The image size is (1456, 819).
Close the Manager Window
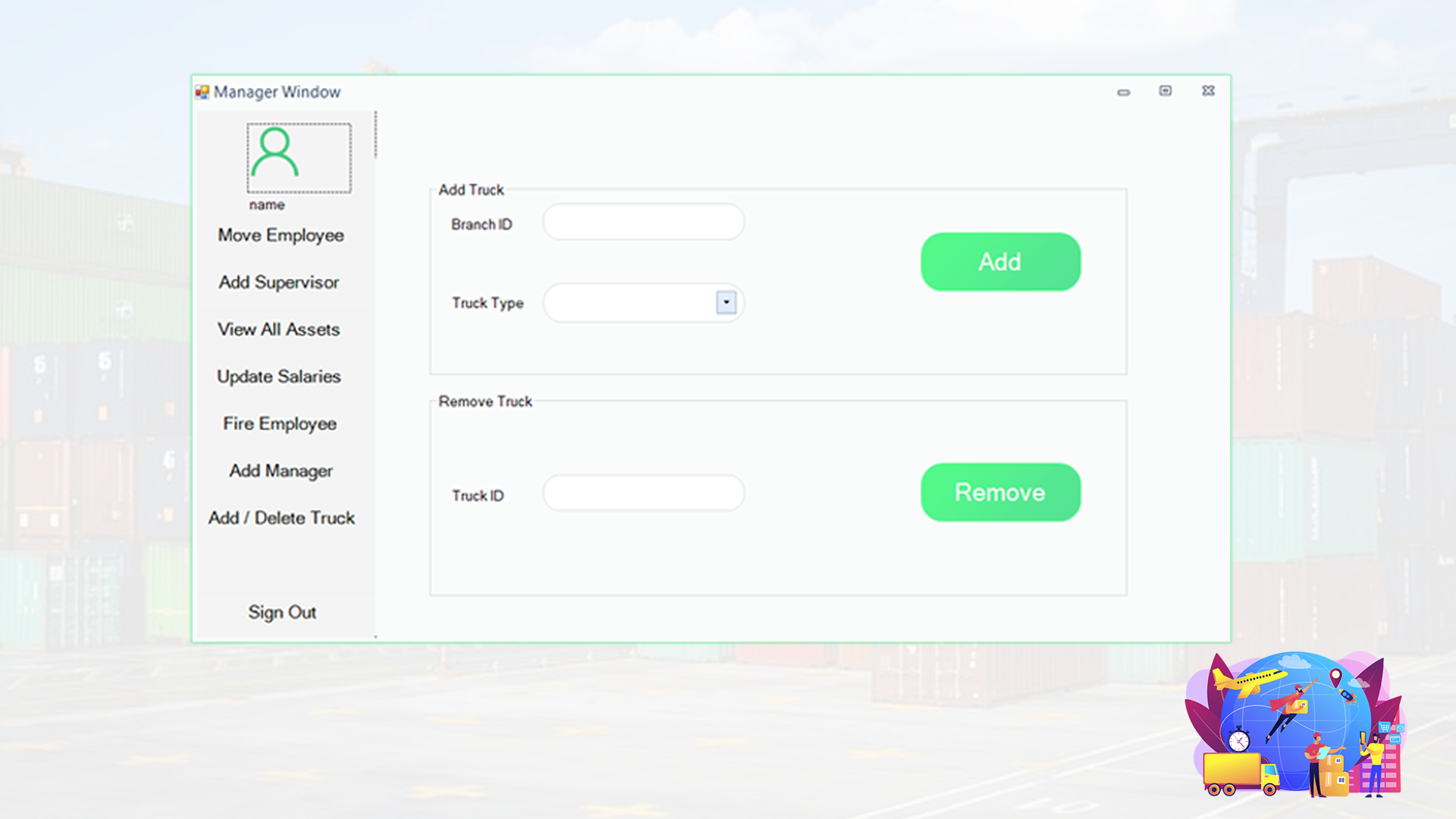click(1208, 91)
